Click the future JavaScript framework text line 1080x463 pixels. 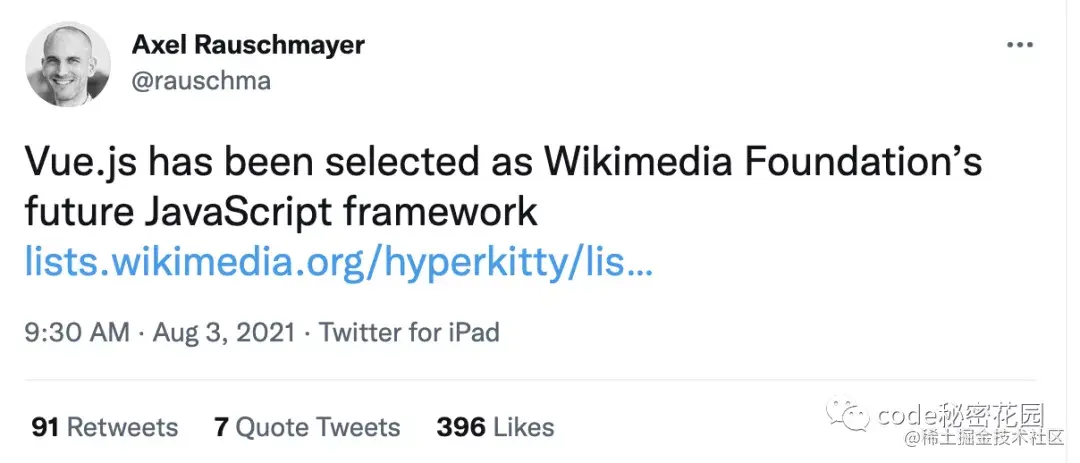[282, 213]
